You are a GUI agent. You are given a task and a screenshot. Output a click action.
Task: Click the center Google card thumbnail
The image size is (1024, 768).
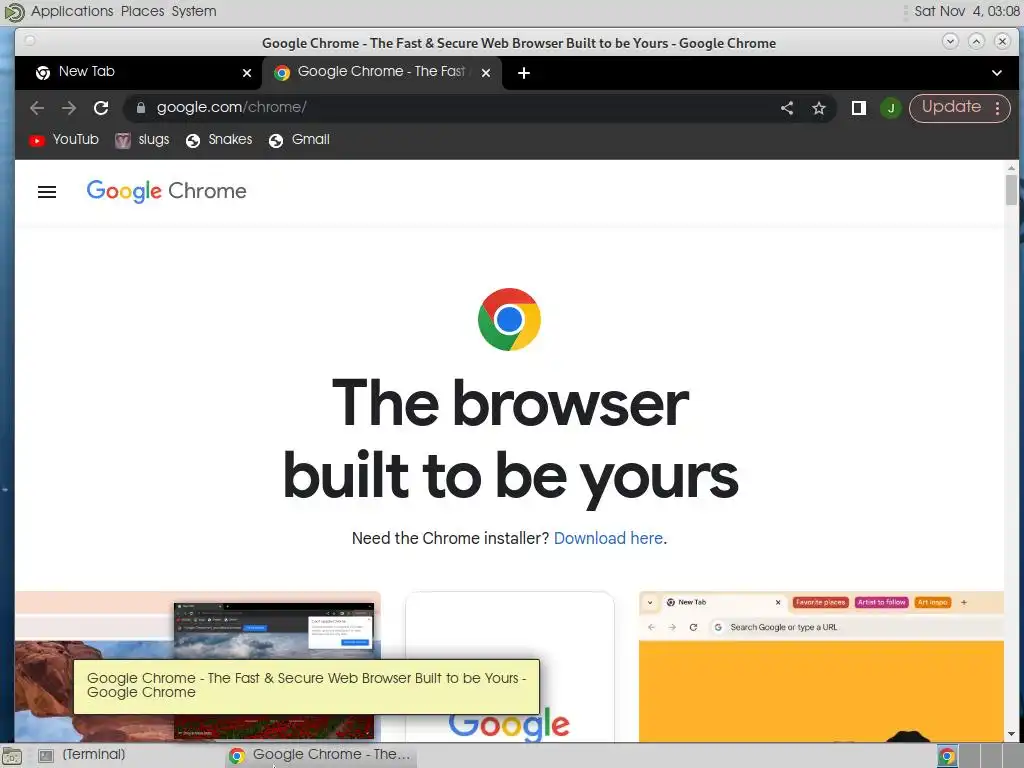[x=509, y=667]
